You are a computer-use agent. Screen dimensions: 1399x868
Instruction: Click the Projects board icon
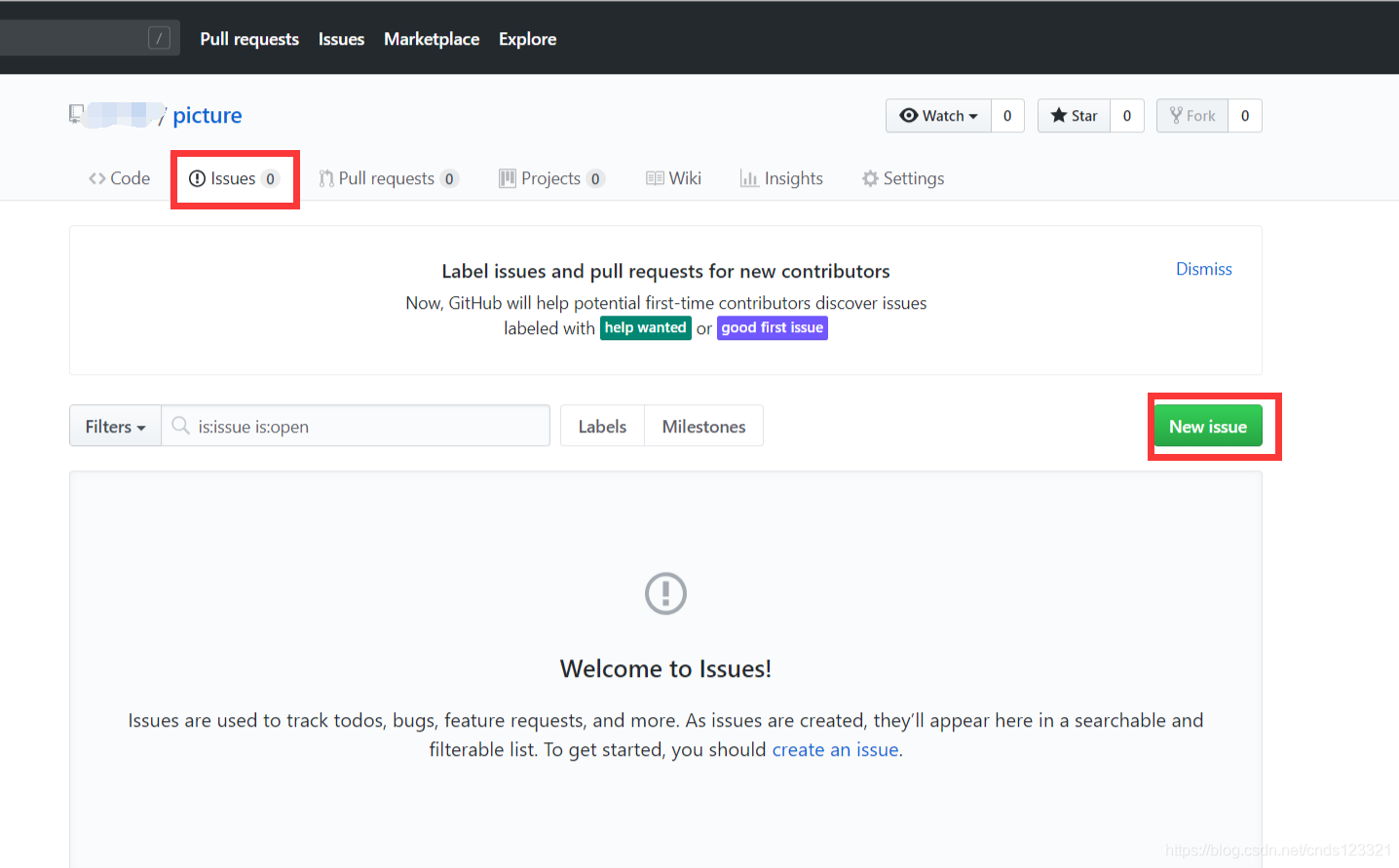[508, 178]
